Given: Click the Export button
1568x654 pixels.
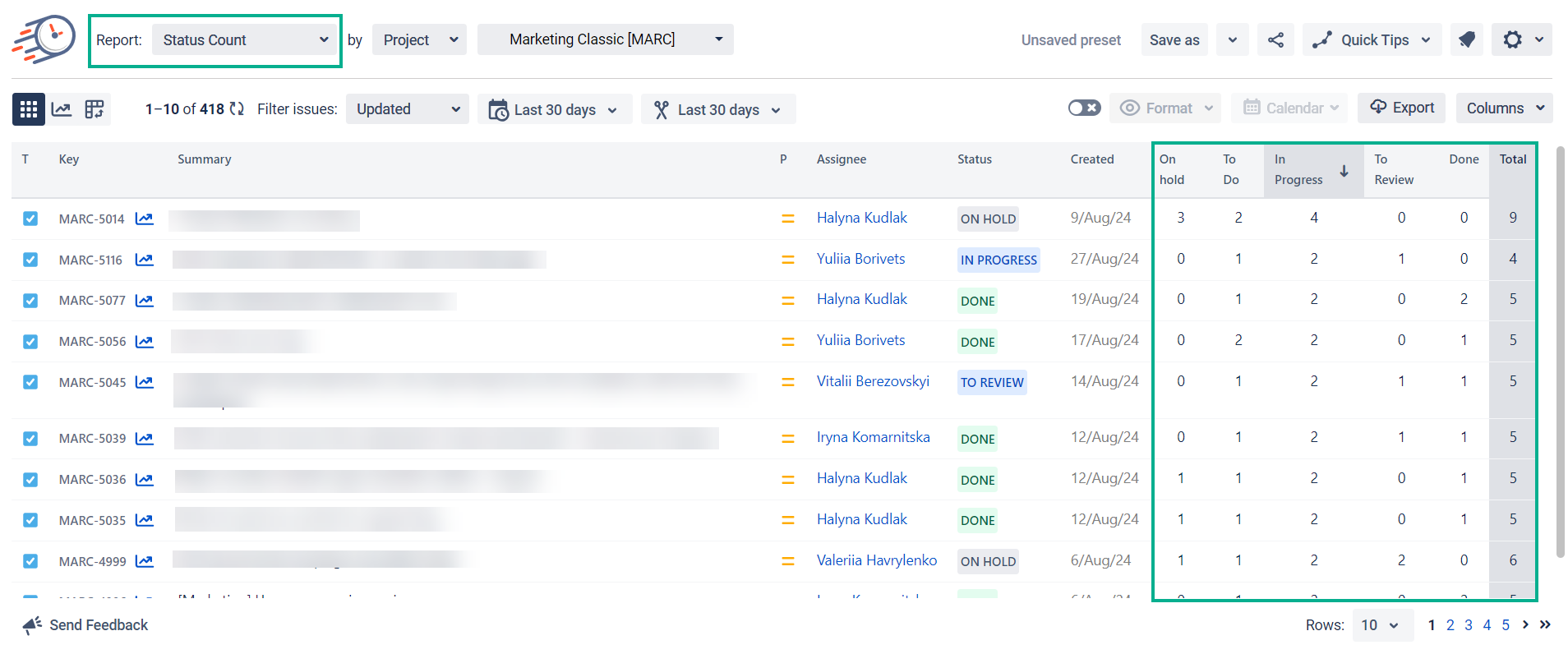Looking at the screenshot, I should coord(1401,108).
